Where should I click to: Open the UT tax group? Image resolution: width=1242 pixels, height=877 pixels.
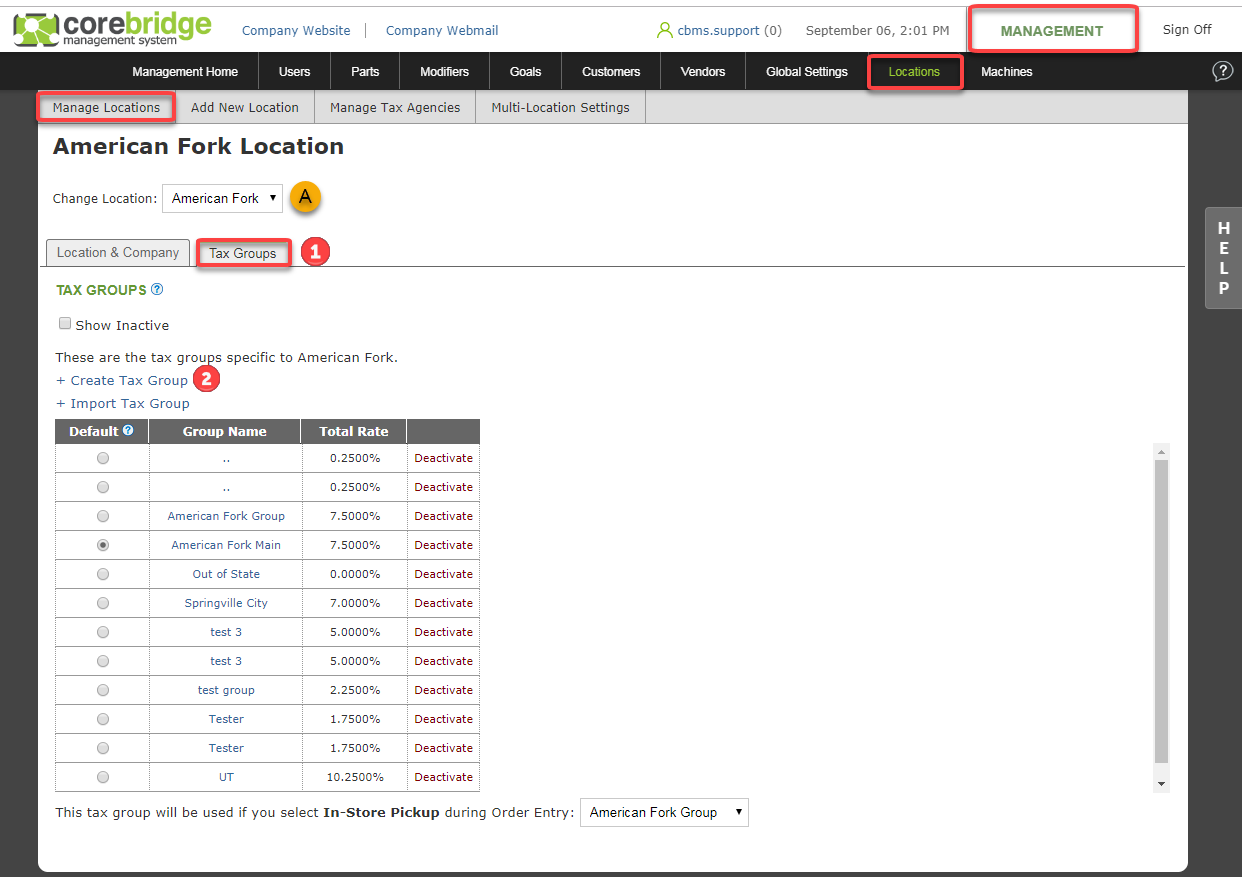[226, 777]
